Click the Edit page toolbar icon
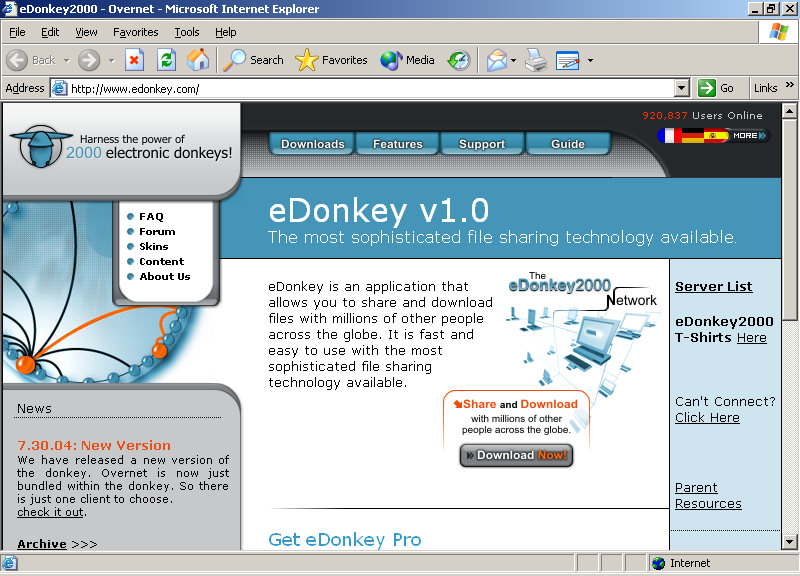 pyautogui.click(x=567, y=60)
